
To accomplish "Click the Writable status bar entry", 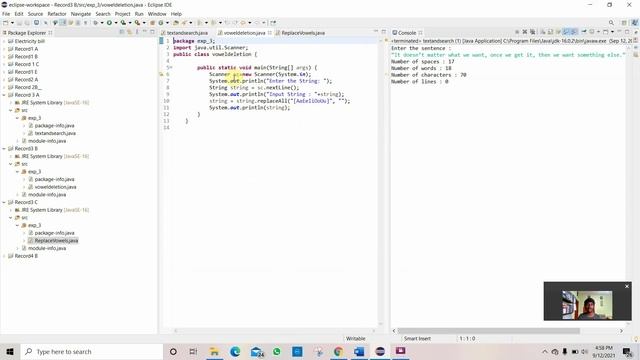I will (x=356, y=338).
